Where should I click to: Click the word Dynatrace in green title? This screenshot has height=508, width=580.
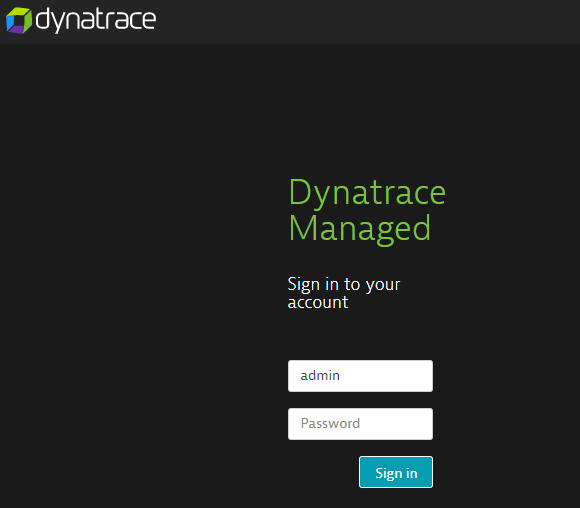[x=367, y=192]
